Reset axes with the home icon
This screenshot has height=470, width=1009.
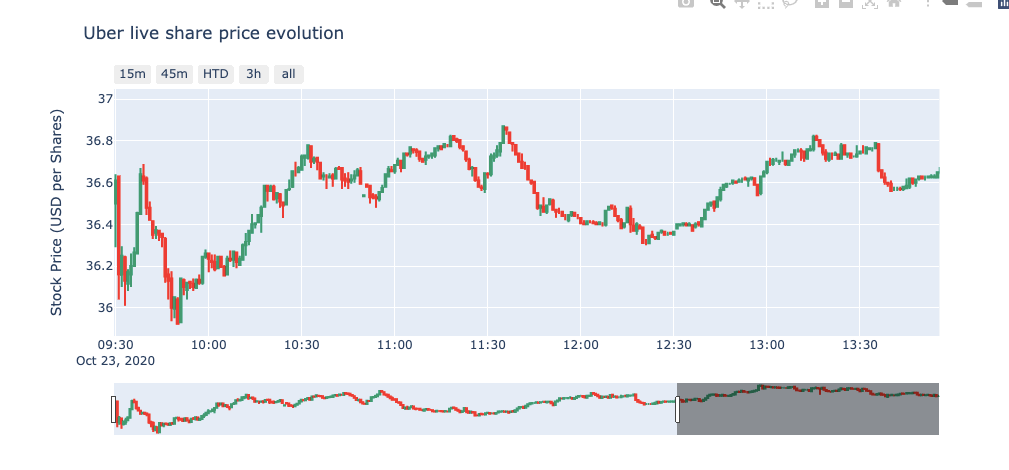point(894,3)
